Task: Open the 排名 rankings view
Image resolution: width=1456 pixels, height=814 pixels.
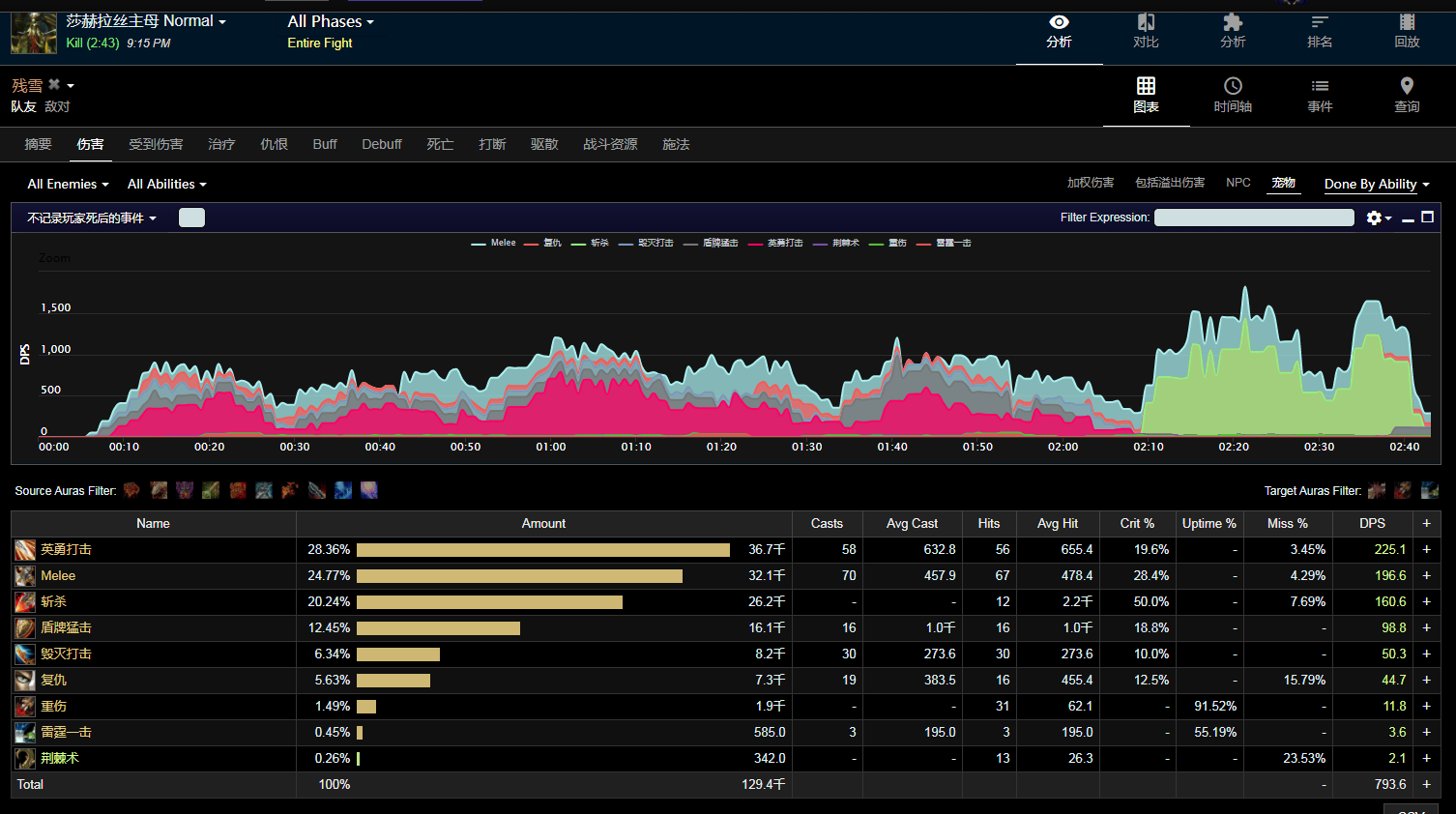Action: (x=1320, y=32)
